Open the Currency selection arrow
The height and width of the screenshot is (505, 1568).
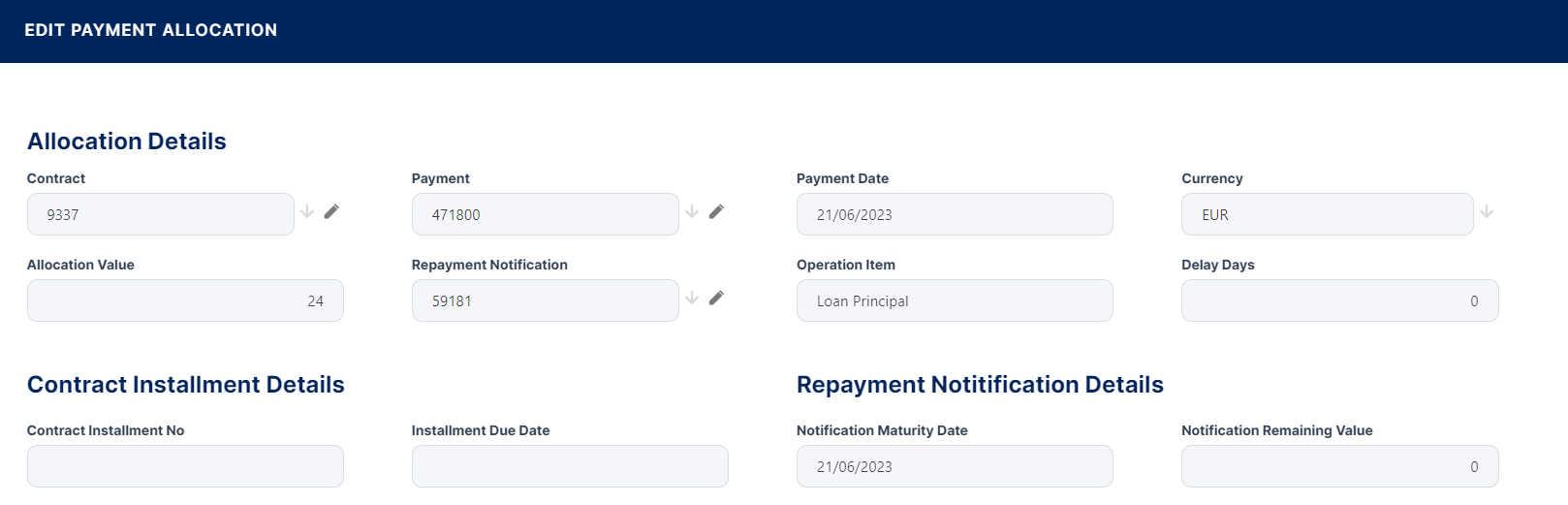(x=1487, y=211)
